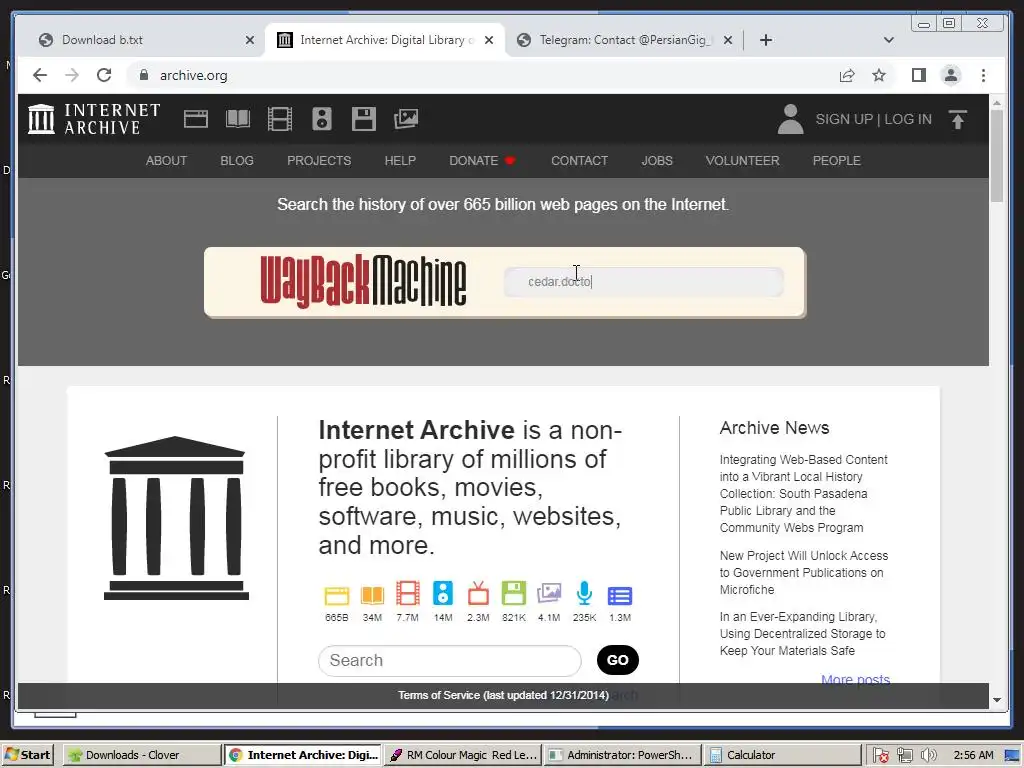This screenshot has width=1024, height=768.
Task: Open the HELP menu item
Action: coord(400,161)
